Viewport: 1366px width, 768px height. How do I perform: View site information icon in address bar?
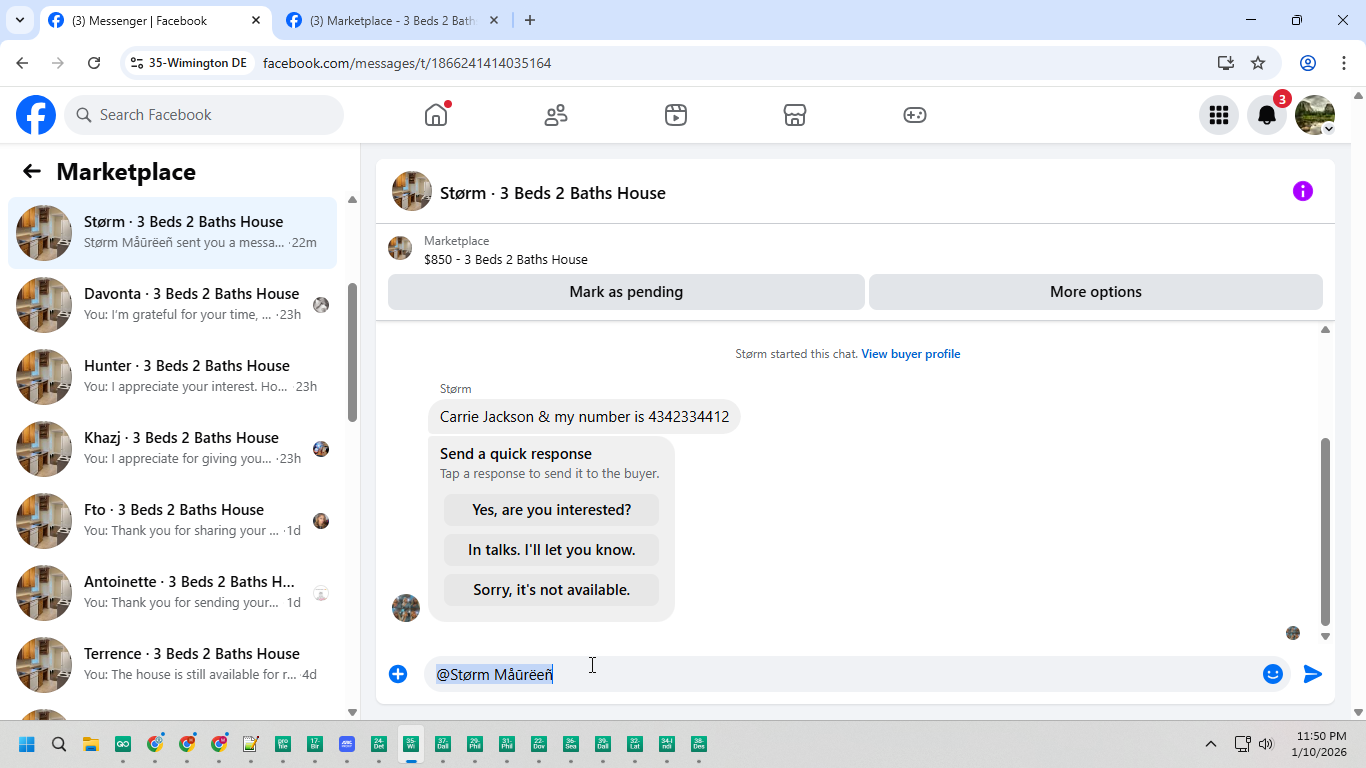137,63
